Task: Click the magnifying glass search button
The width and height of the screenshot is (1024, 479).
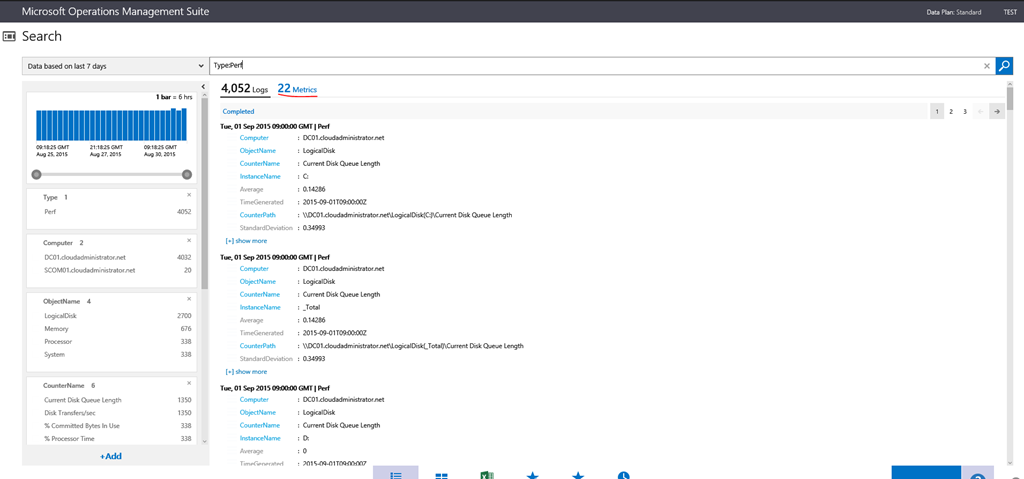Action: click(1004, 66)
